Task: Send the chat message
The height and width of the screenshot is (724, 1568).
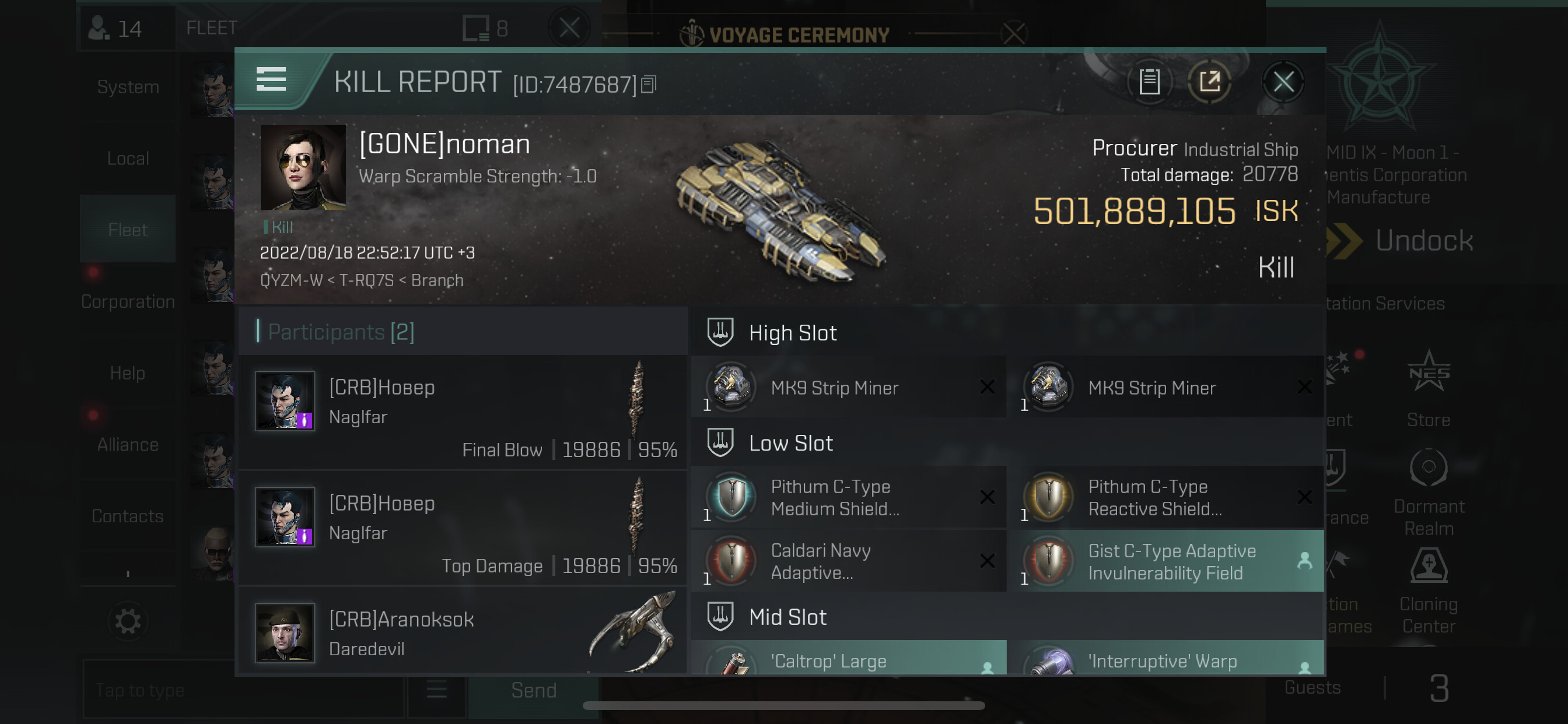Action: tap(533, 690)
